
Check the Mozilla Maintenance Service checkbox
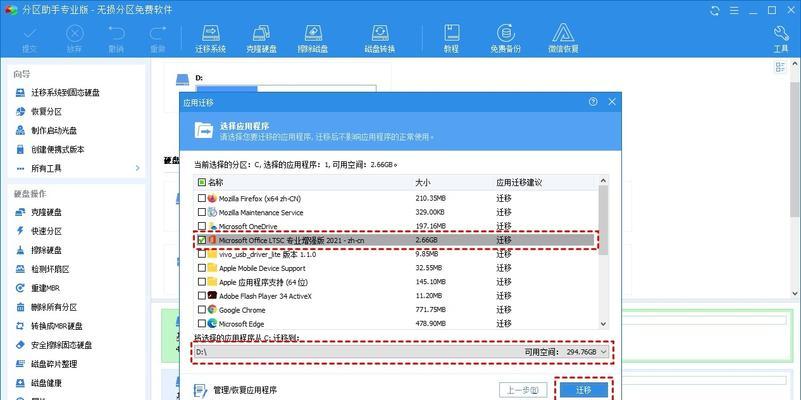click(202, 212)
